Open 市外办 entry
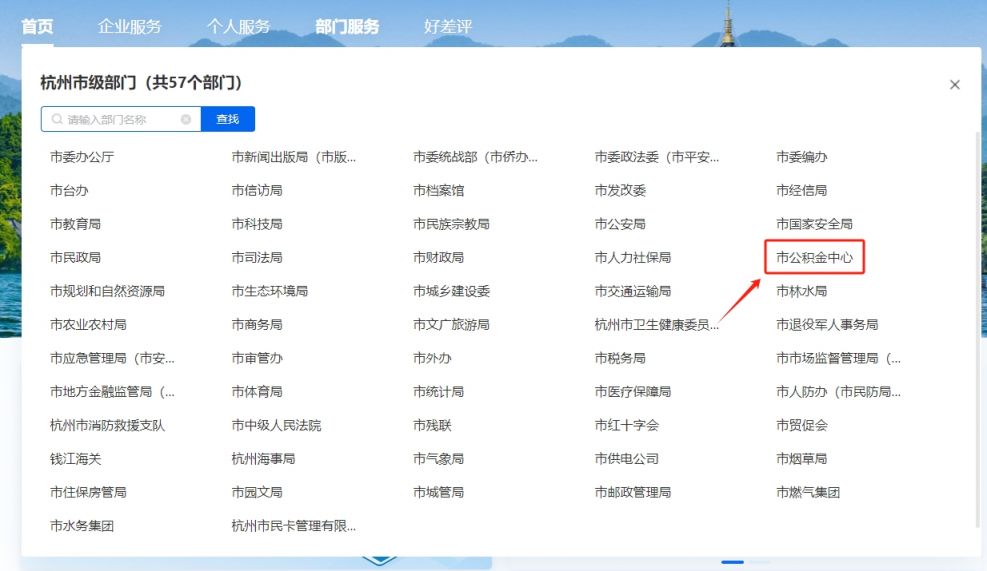This screenshot has height=571, width=987. [x=432, y=358]
